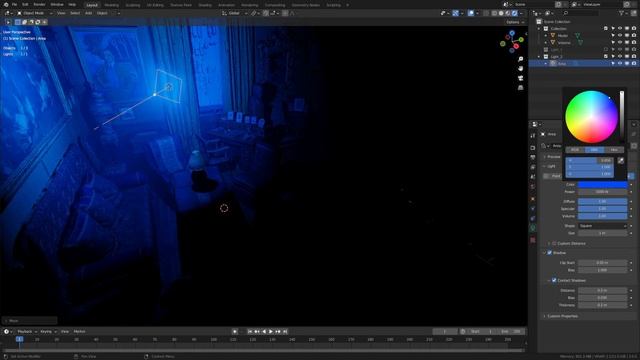The height and width of the screenshot is (360, 640).
Task: Toggle viewport visibility eye for Light_2 collection
Action: pyautogui.click(x=620, y=56)
